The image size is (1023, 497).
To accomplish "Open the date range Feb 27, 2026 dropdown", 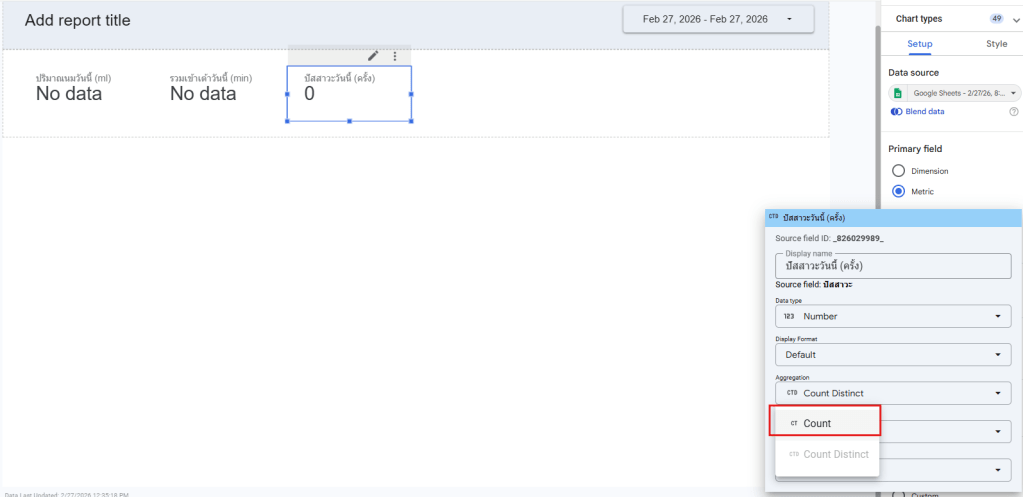I will click(x=718, y=19).
